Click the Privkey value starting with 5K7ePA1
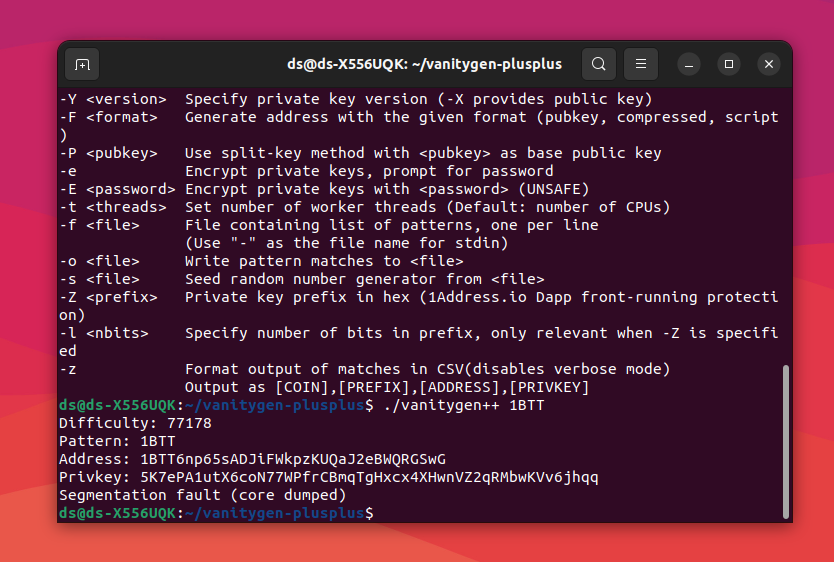834x562 pixels. point(369,477)
